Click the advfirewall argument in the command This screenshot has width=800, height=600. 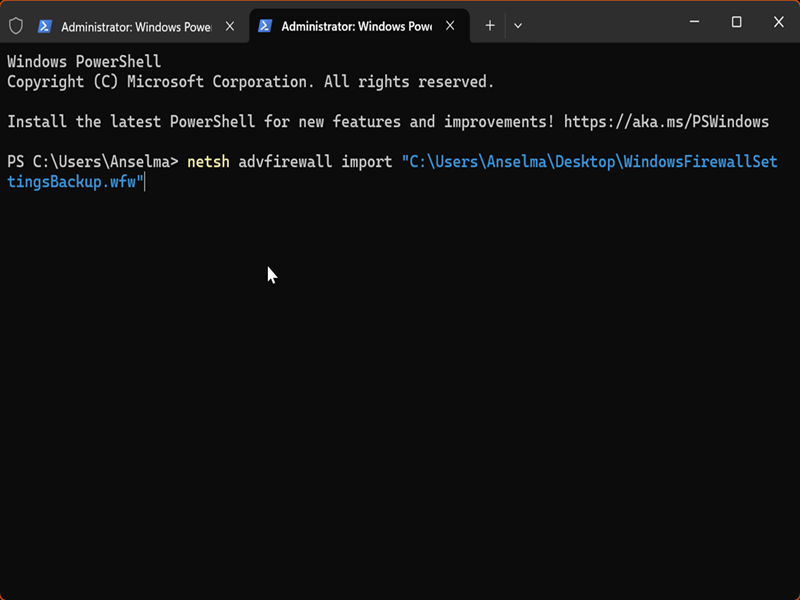(x=285, y=162)
